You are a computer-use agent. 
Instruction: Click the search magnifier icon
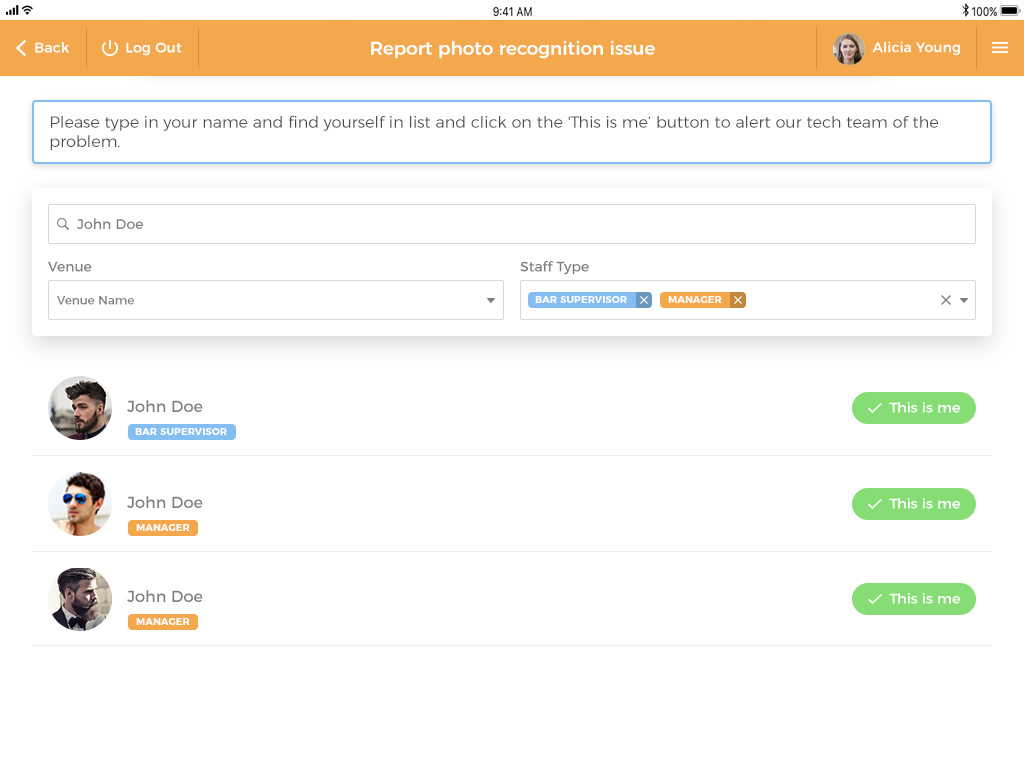click(63, 224)
